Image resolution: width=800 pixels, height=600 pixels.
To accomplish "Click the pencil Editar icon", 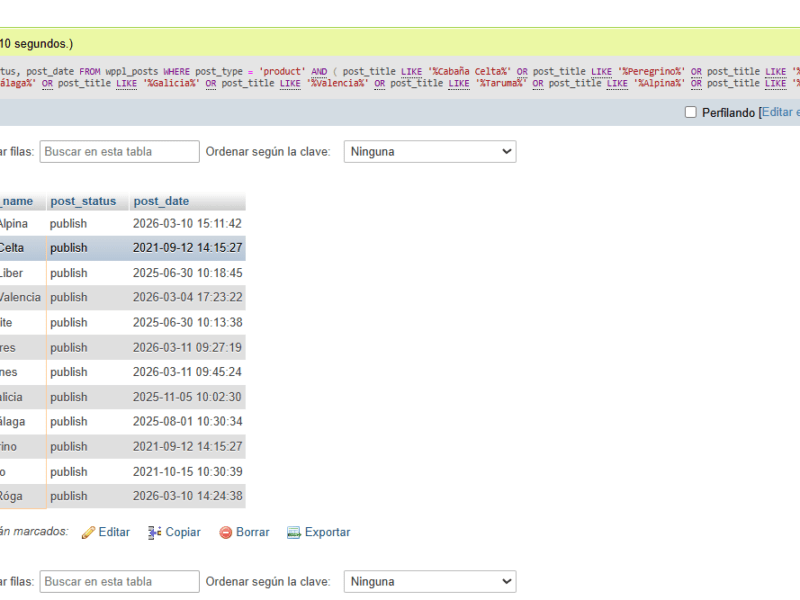I will point(88,532).
